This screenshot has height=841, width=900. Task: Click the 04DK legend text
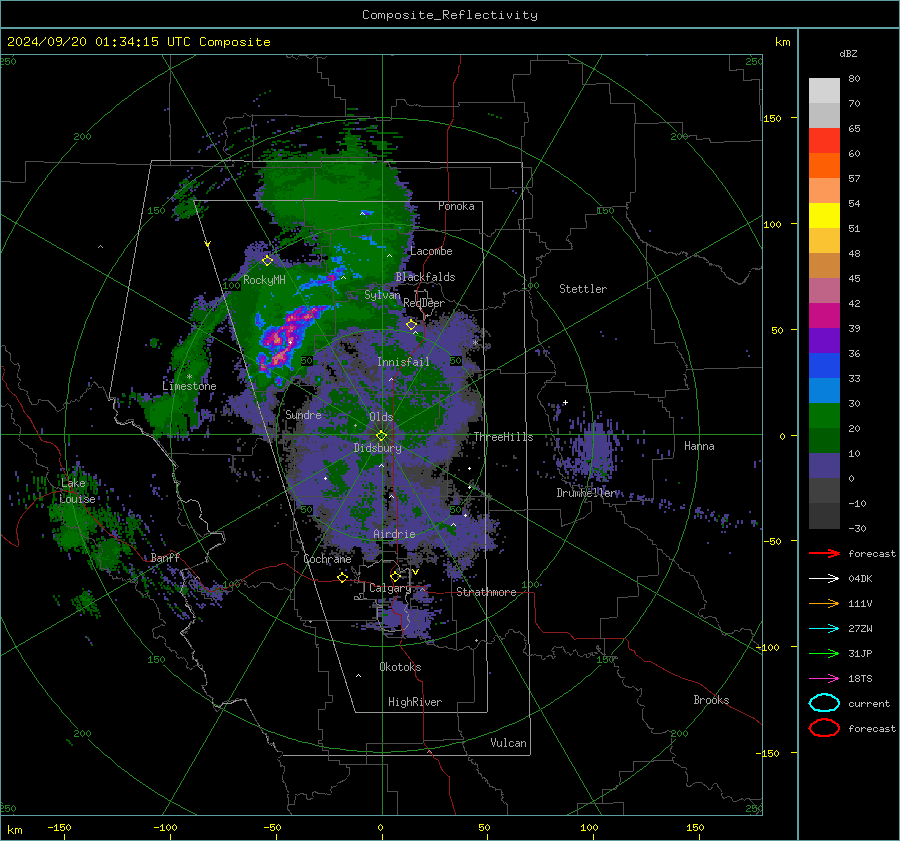860,578
